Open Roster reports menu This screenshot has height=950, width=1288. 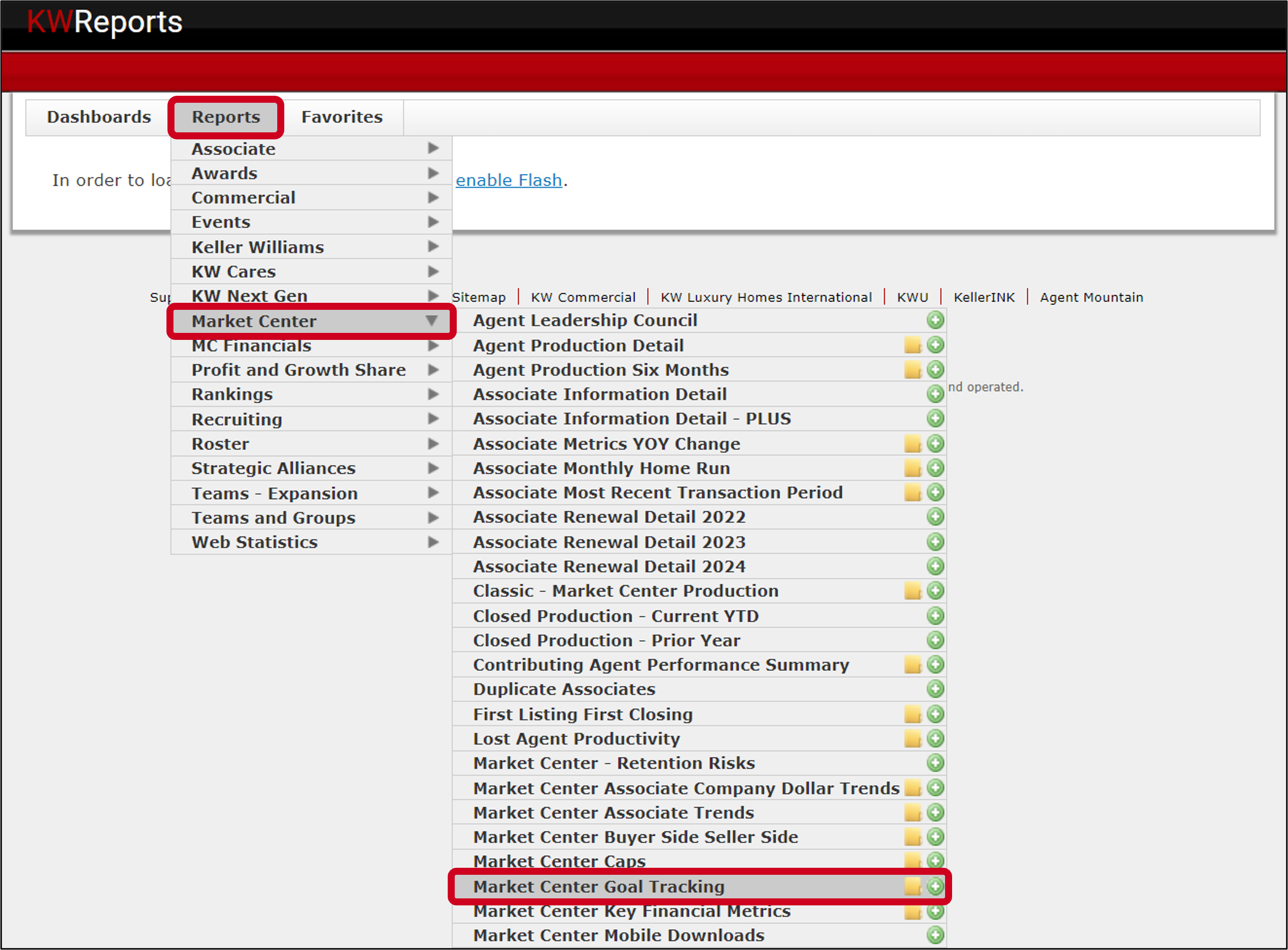[311, 444]
